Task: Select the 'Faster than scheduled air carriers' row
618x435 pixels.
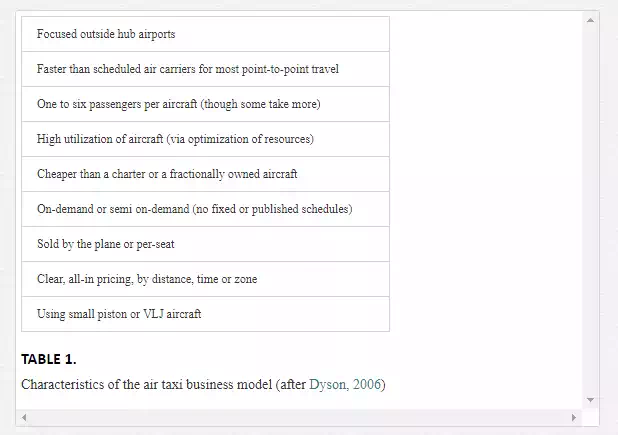Action: 205,69
